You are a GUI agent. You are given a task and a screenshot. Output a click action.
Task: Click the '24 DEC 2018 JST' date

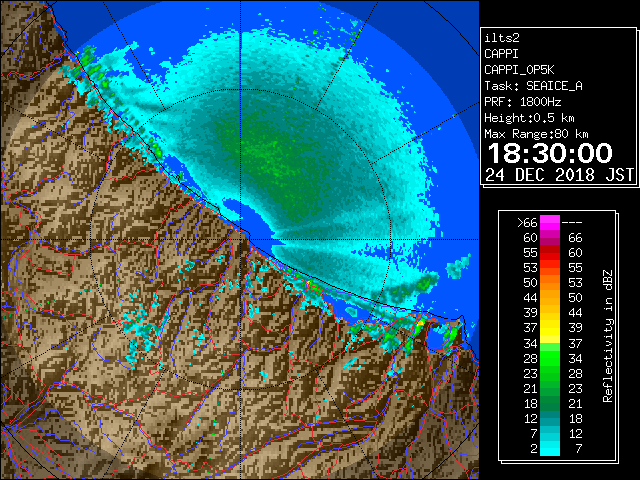coord(559,175)
